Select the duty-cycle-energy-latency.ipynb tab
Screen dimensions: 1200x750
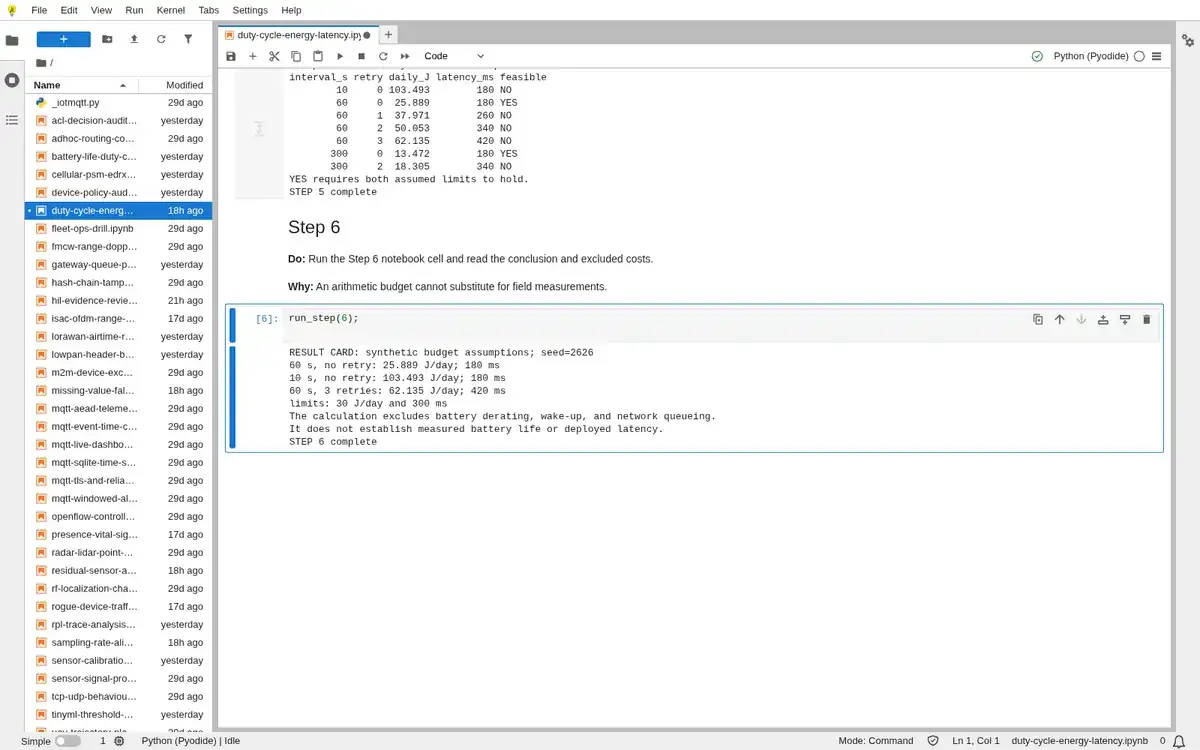(x=297, y=34)
